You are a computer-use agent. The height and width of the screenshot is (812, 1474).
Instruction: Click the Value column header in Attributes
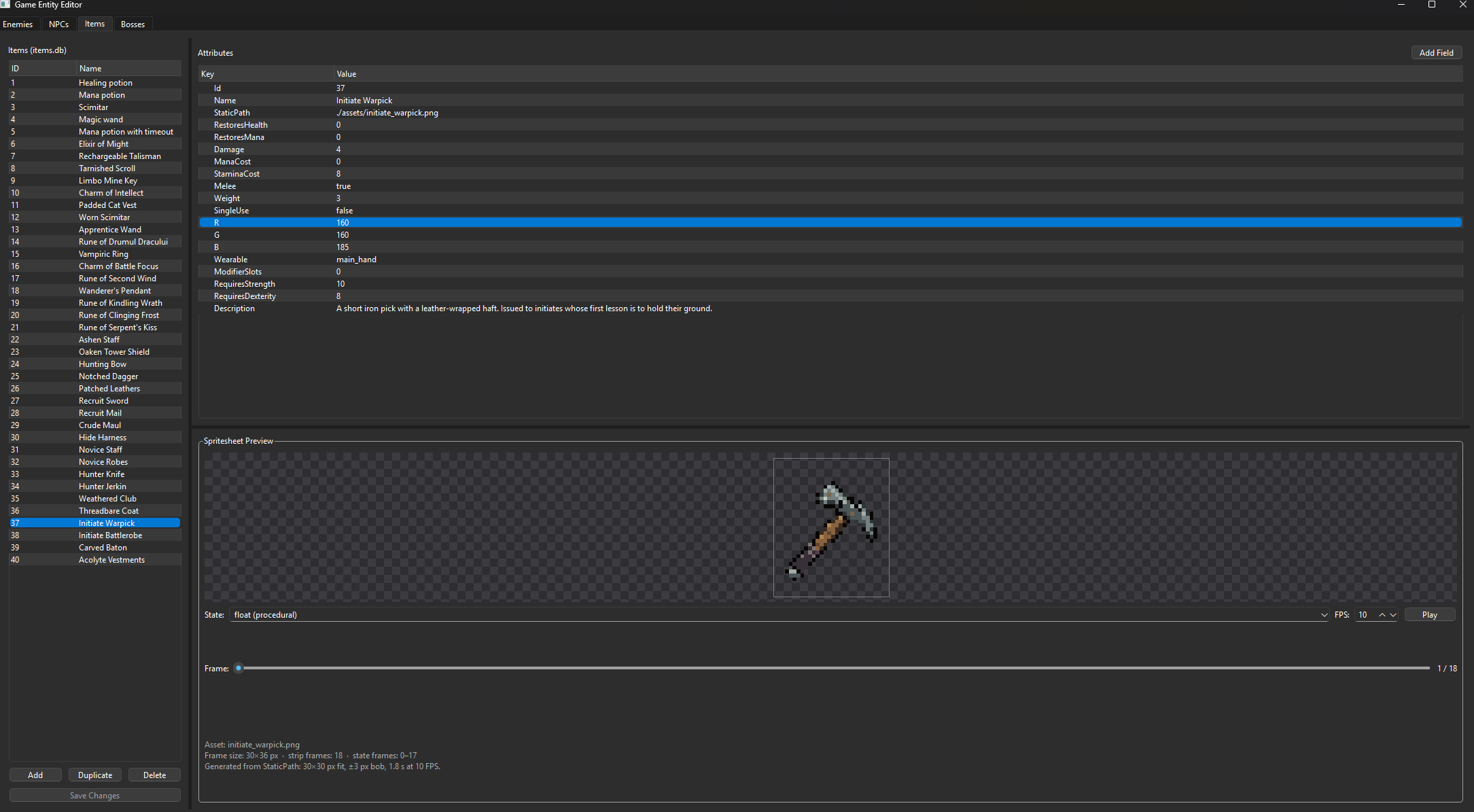898,73
